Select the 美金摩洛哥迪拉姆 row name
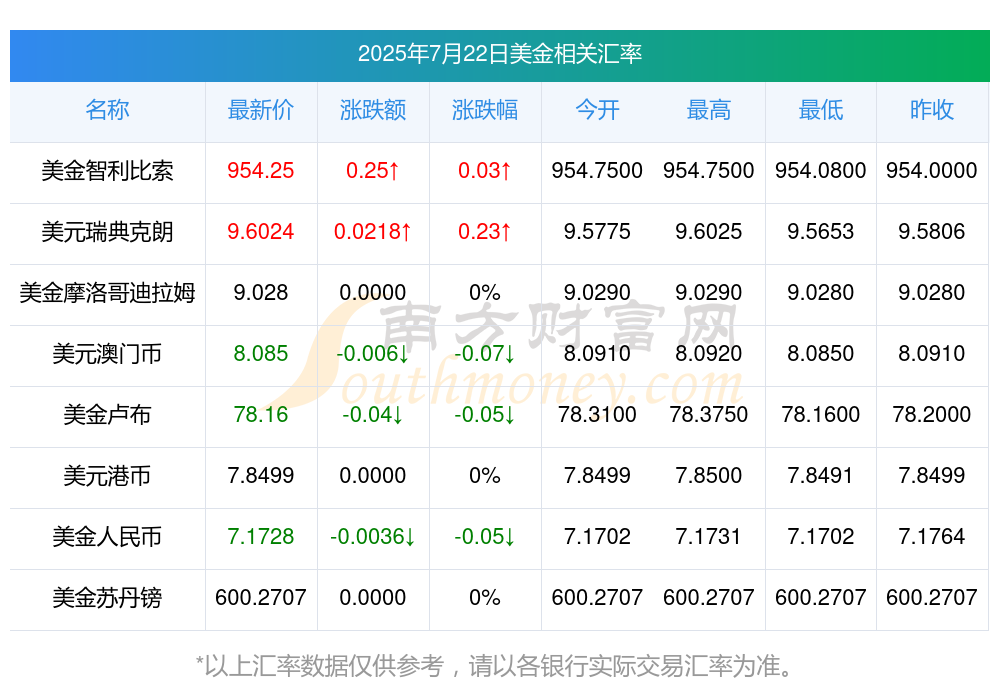 tap(107, 293)
